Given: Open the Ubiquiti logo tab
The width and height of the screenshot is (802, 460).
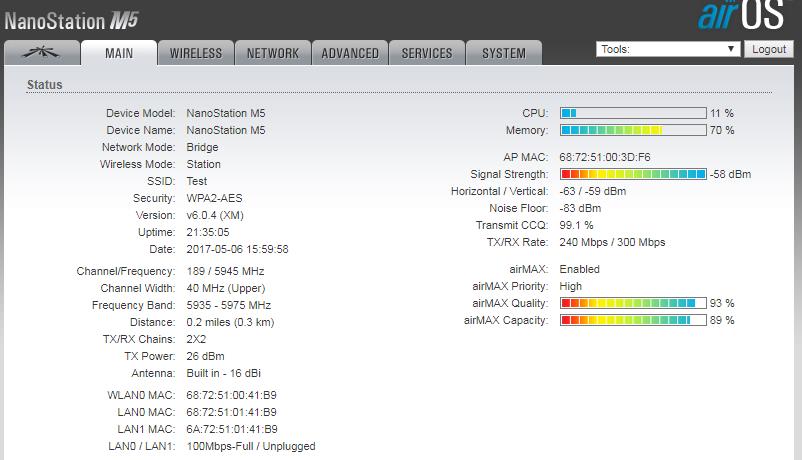Looking at the screenshot, I should [x=41, y=53].
